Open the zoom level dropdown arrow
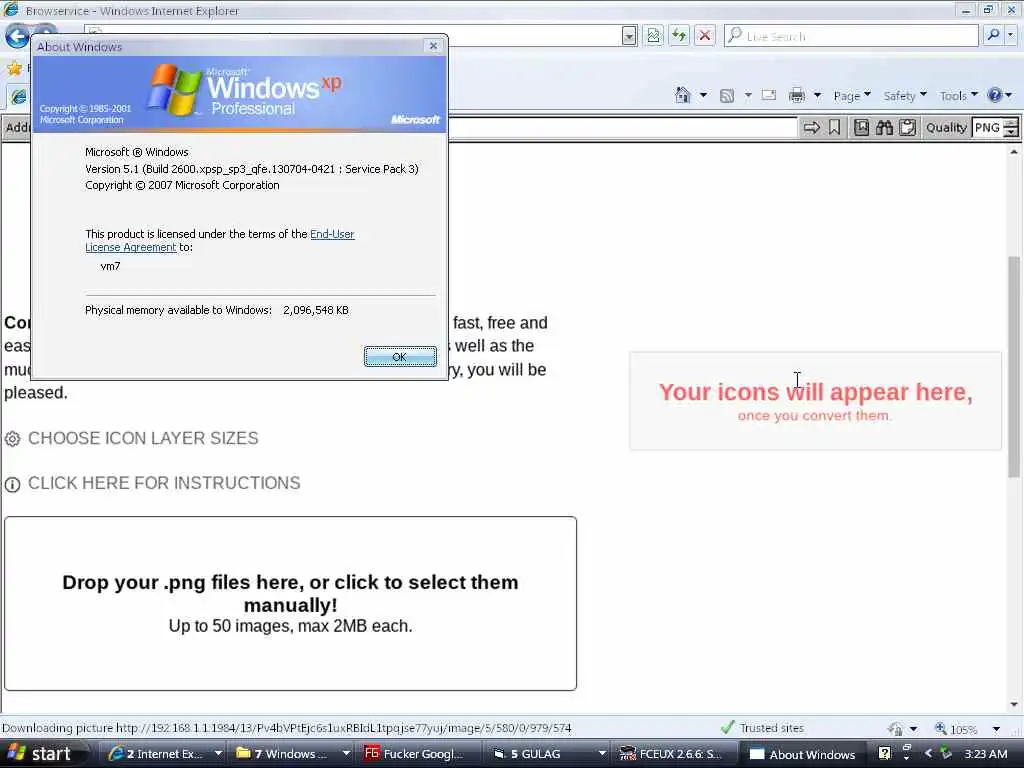Screen dimensions: 1024x768 [996, 728]
